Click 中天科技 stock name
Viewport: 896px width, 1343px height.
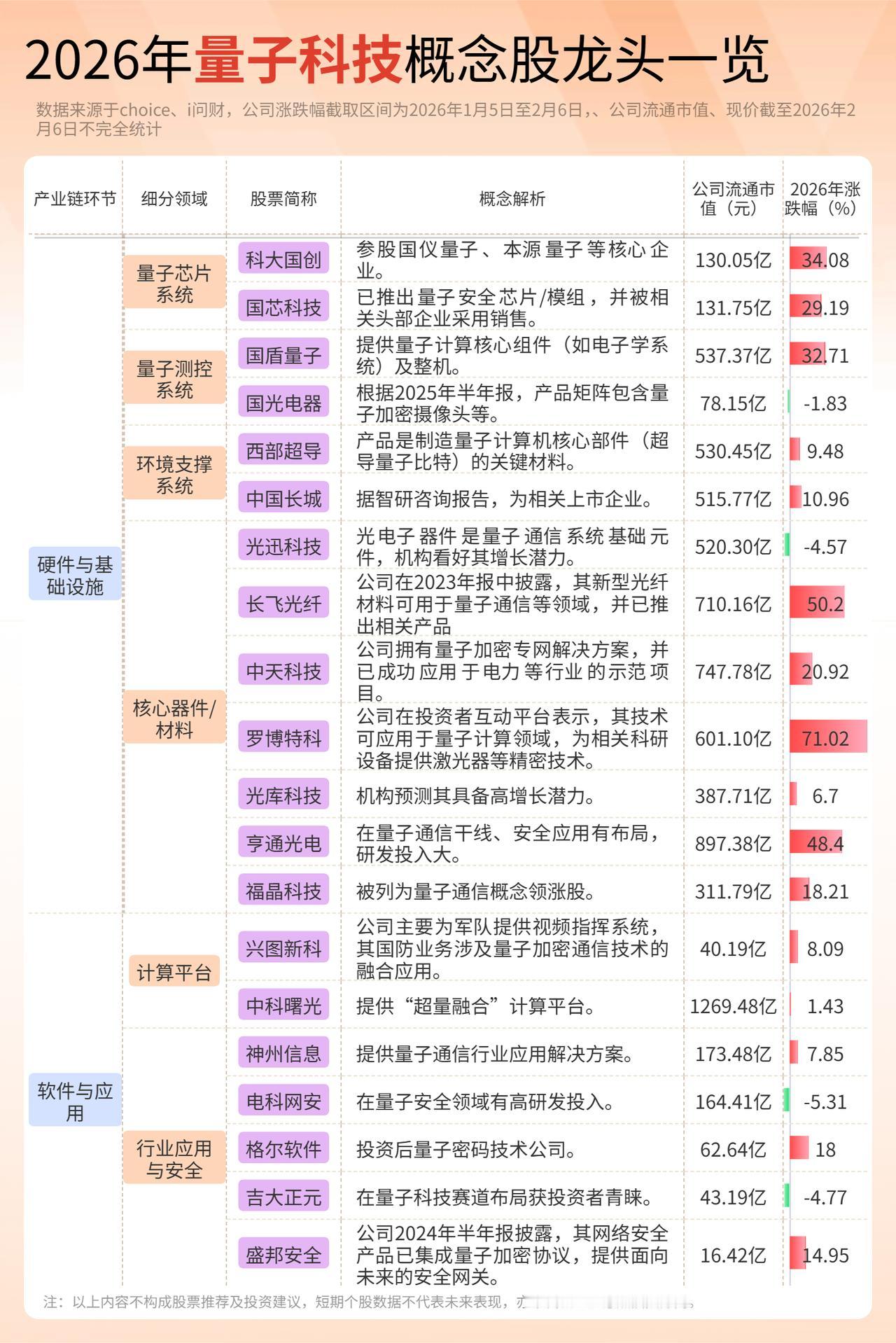pos(283,671)
